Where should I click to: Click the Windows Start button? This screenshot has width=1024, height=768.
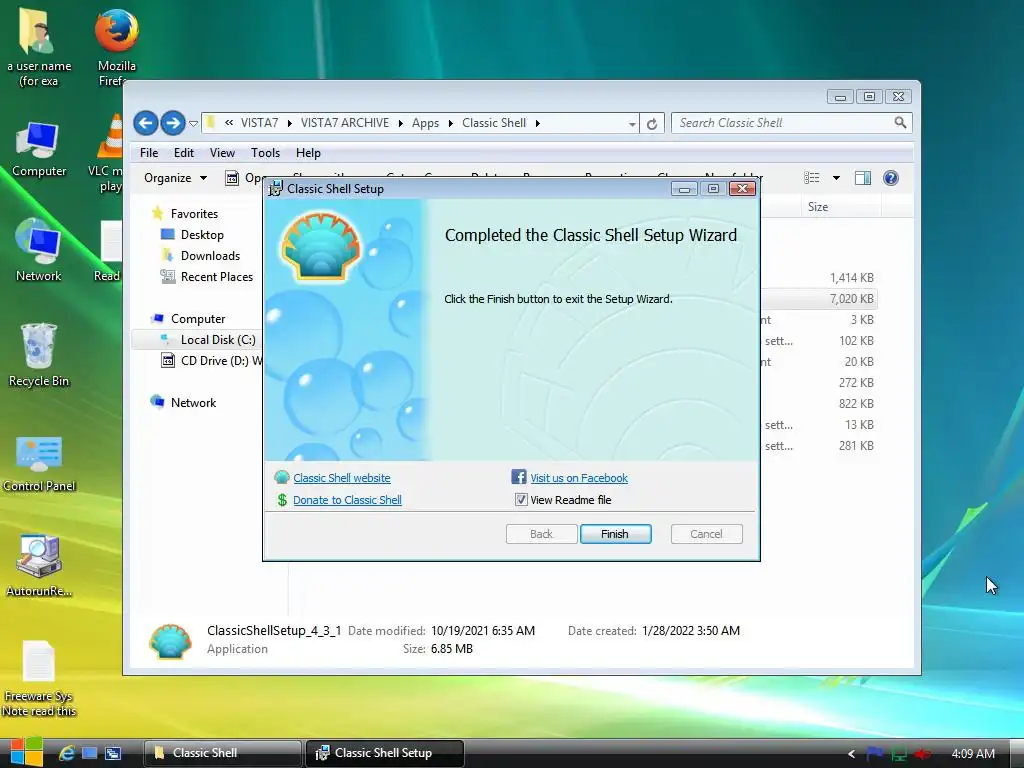(27, 752)
